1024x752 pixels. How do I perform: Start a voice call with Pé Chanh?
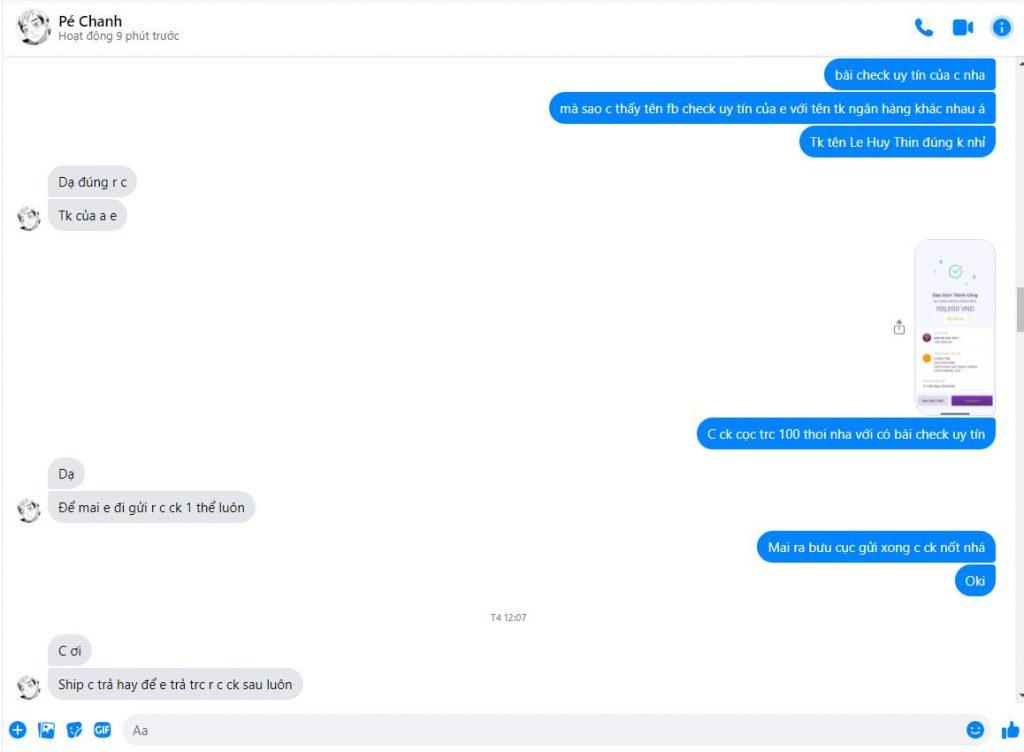pos(923,27)
